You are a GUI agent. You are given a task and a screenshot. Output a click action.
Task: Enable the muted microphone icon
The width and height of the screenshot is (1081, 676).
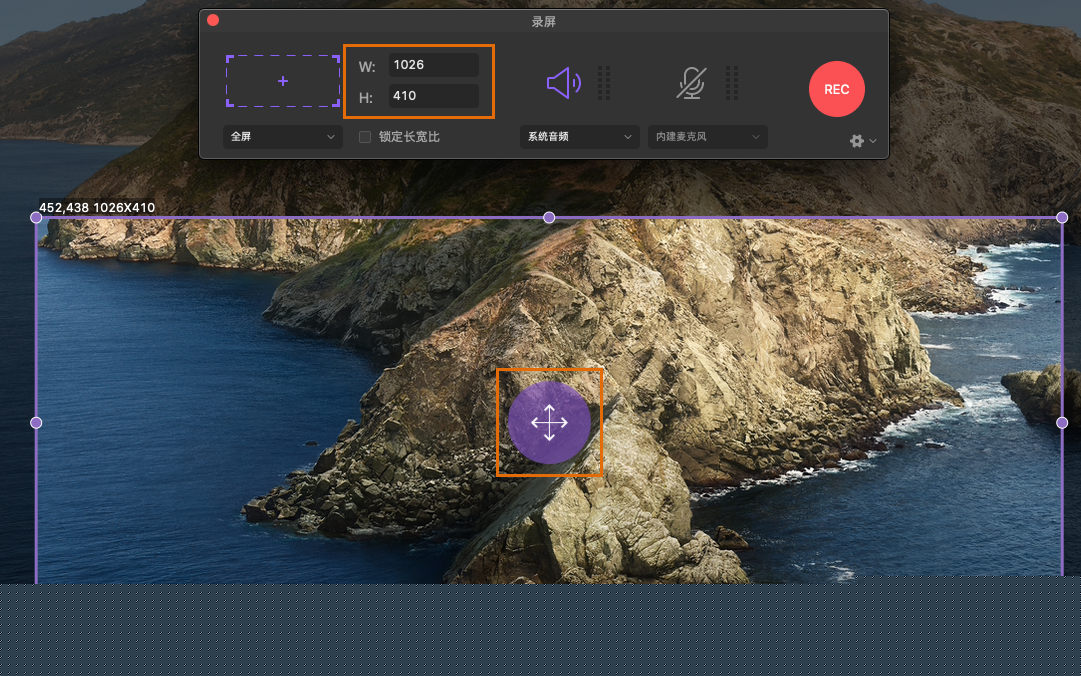pyautogui.click(x=690, y=83)
